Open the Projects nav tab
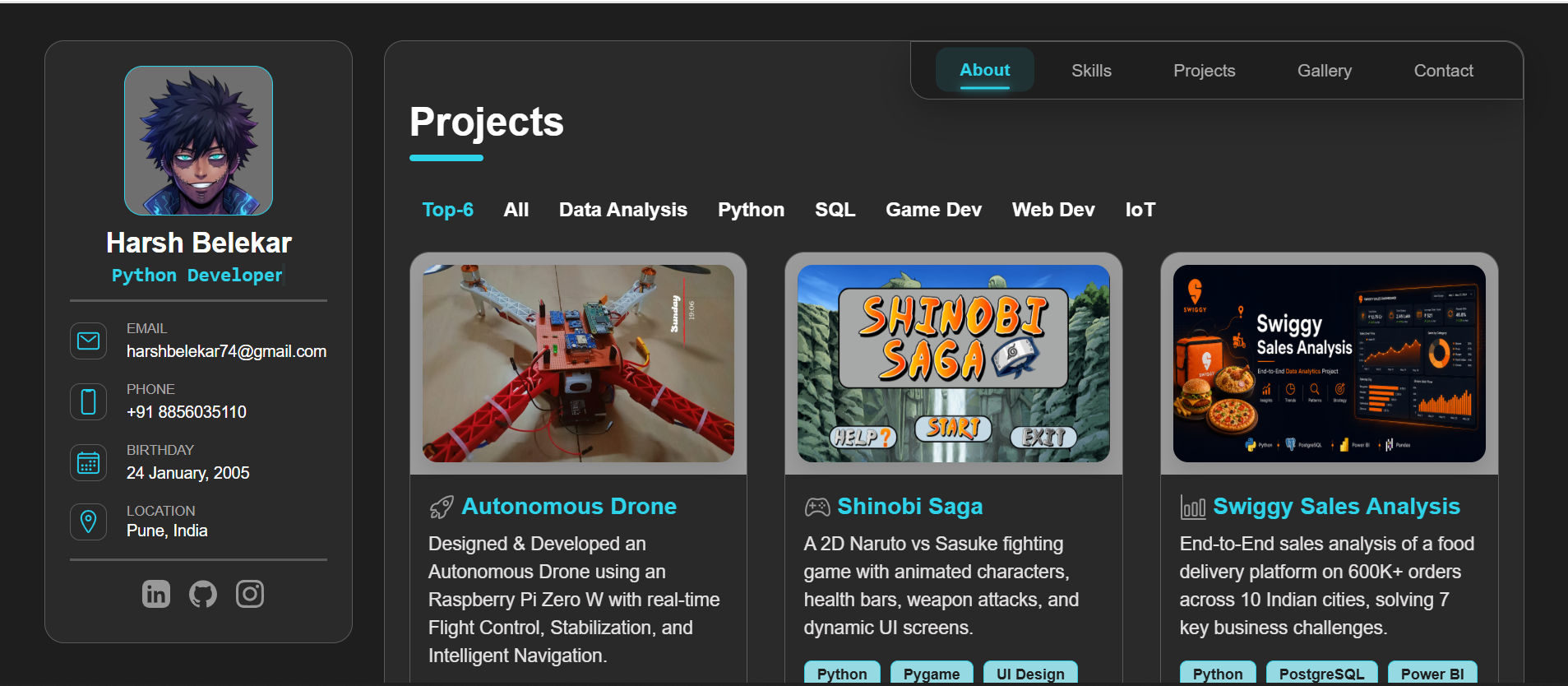Screen dimensions: 1568x686 pos(1205,71)
